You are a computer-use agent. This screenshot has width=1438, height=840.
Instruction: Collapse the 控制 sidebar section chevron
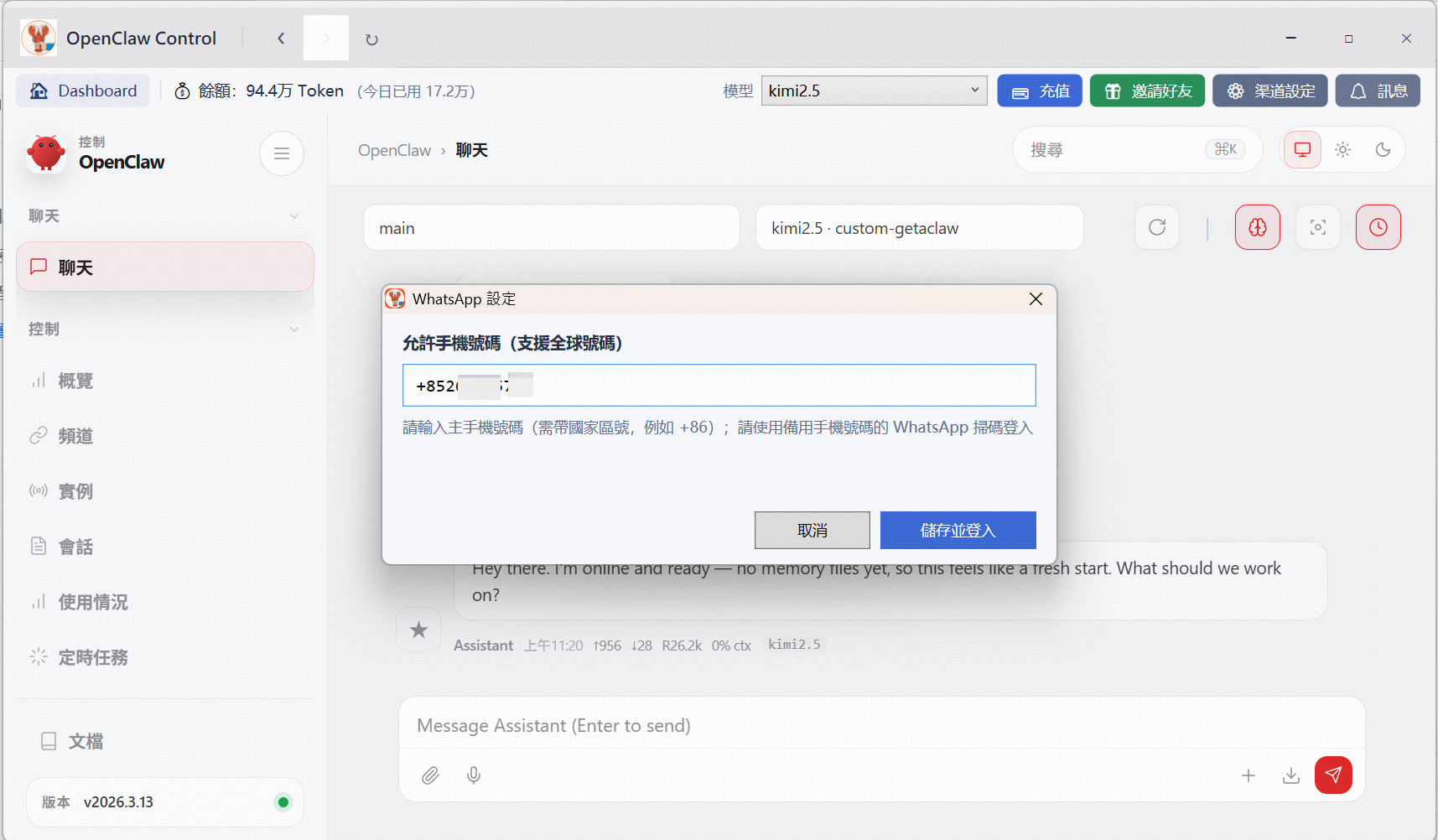point(294,329)
